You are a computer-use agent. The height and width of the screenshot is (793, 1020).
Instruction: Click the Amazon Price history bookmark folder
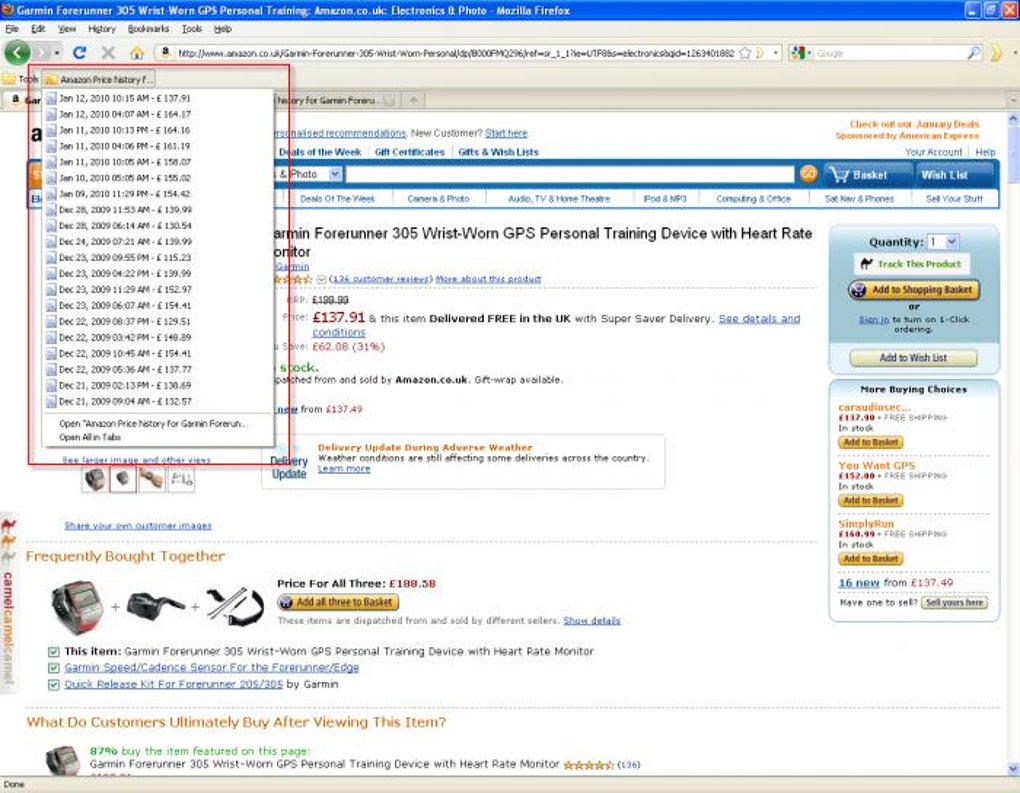pyautogui.click(x=99, y=79)
